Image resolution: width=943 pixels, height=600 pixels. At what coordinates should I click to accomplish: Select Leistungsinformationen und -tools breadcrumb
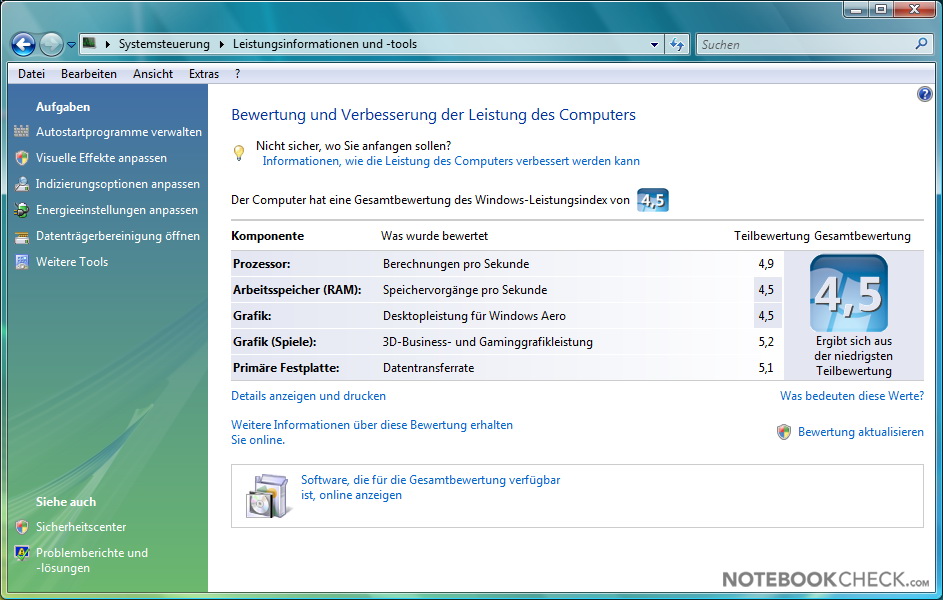tap(325, 44)
